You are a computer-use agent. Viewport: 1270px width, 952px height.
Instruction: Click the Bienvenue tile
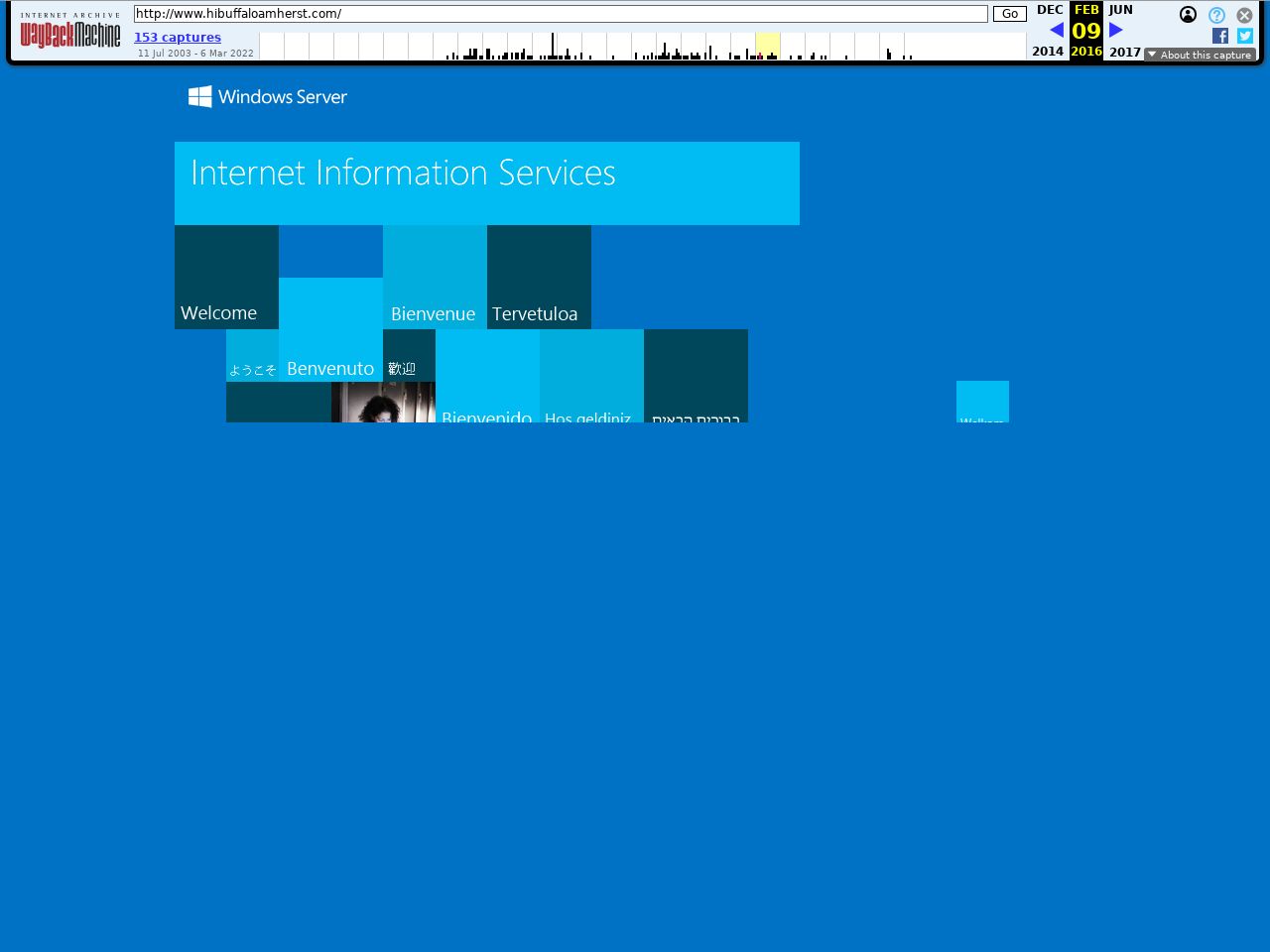(435, 277)
